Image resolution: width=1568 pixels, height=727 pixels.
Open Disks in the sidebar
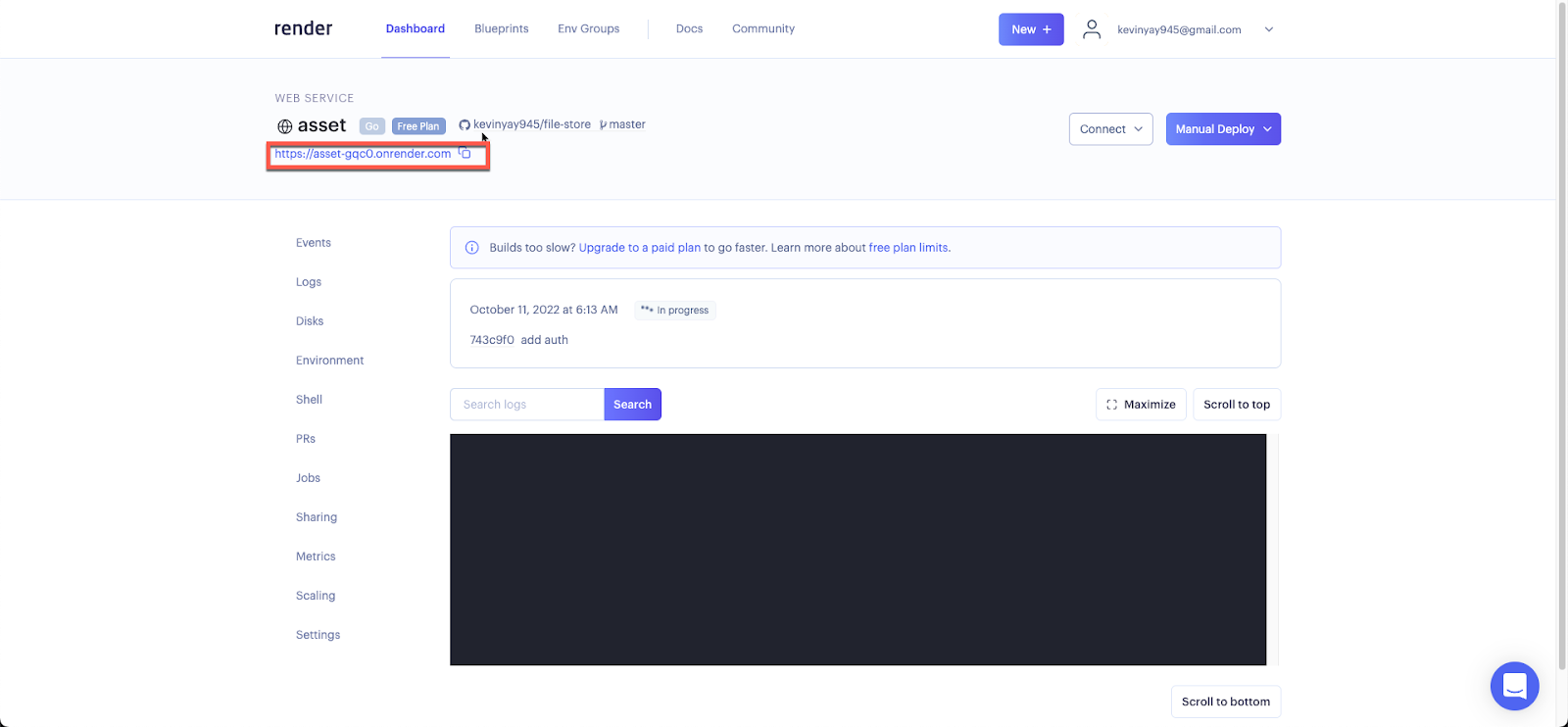(x=310, y=321)
